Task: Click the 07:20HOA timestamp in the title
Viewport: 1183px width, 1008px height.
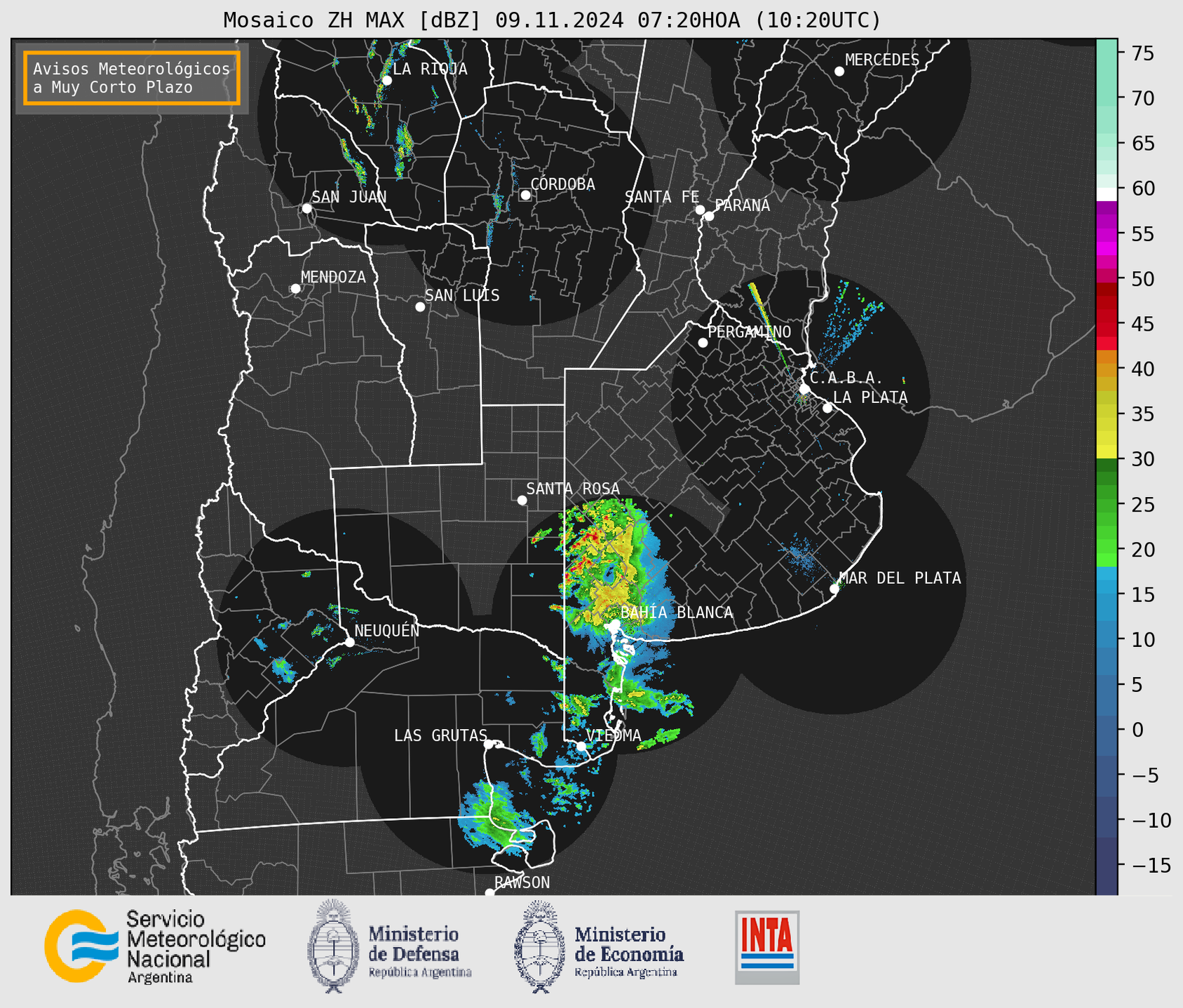Action: point(688,20)
